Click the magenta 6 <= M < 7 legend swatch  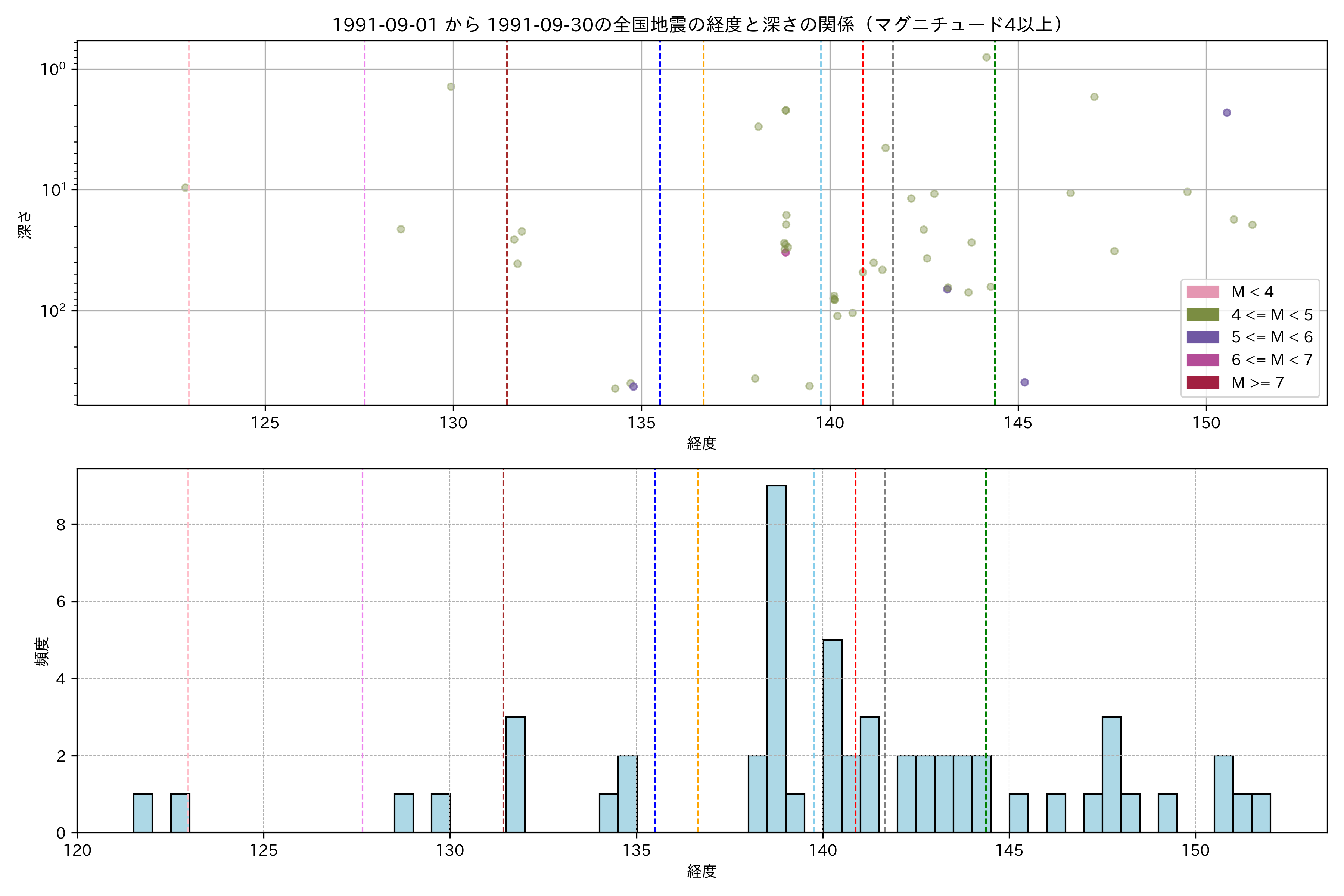(x=1202, y=360)
